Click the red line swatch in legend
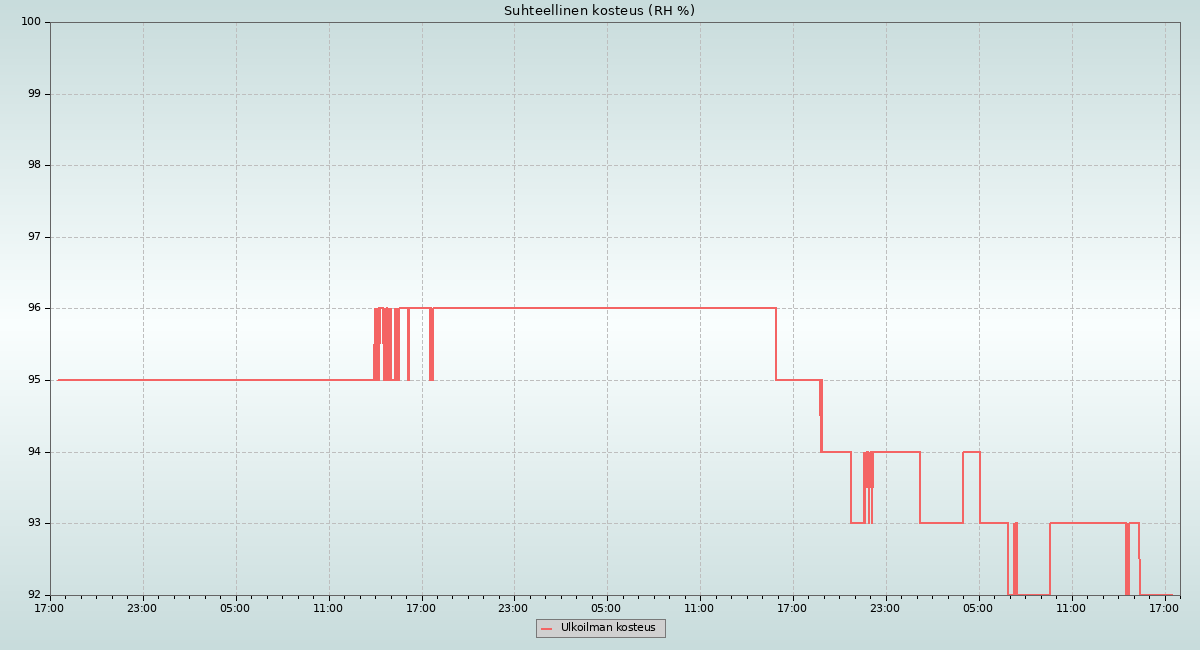 (547, 629)
